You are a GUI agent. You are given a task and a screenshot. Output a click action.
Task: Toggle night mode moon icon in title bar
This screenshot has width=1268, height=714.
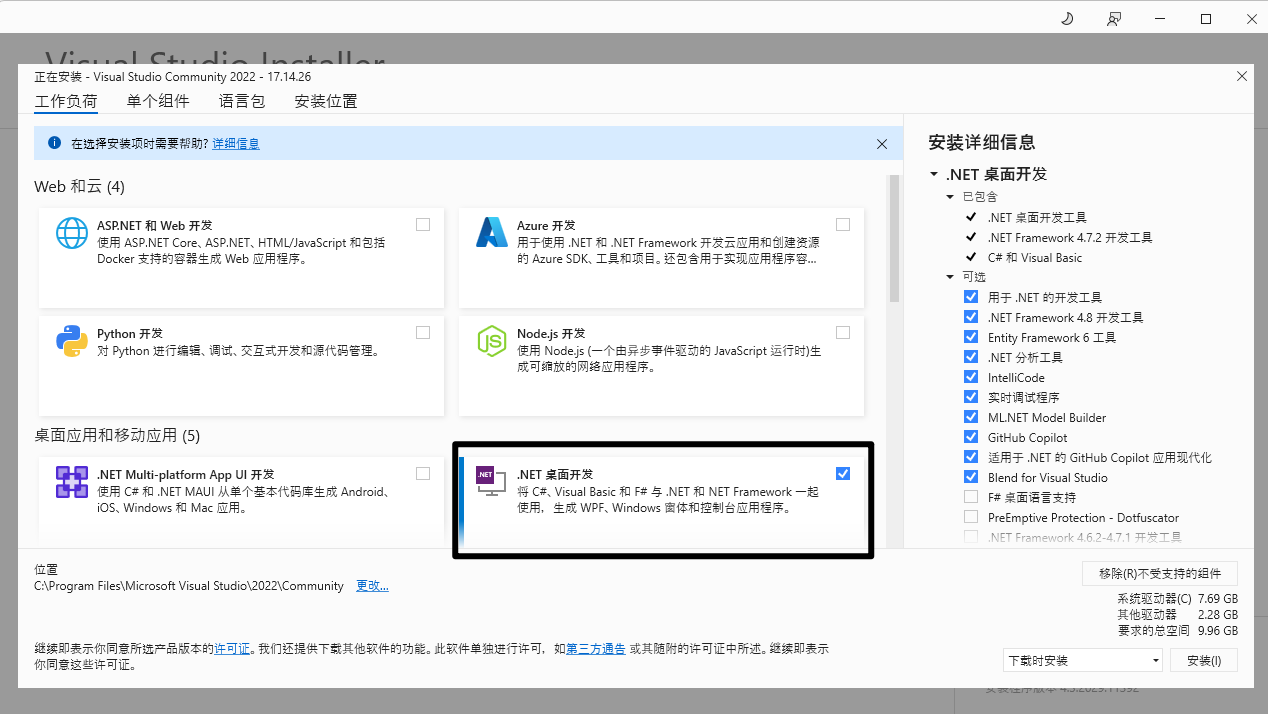click(x=1067, y=19)
